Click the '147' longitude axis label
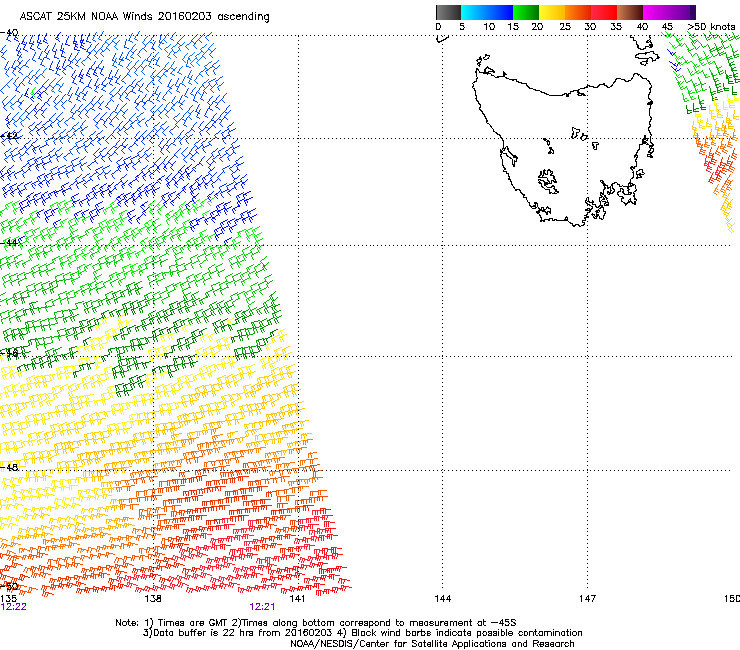740x650 pixels. 587,599
